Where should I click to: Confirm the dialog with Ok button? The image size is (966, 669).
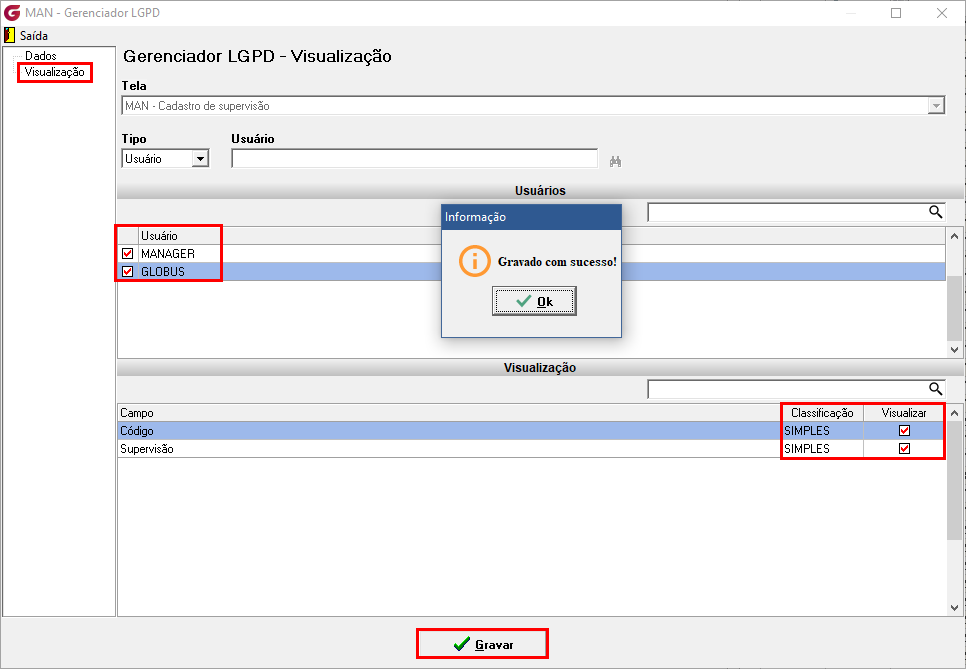click(x=534, y=301)
